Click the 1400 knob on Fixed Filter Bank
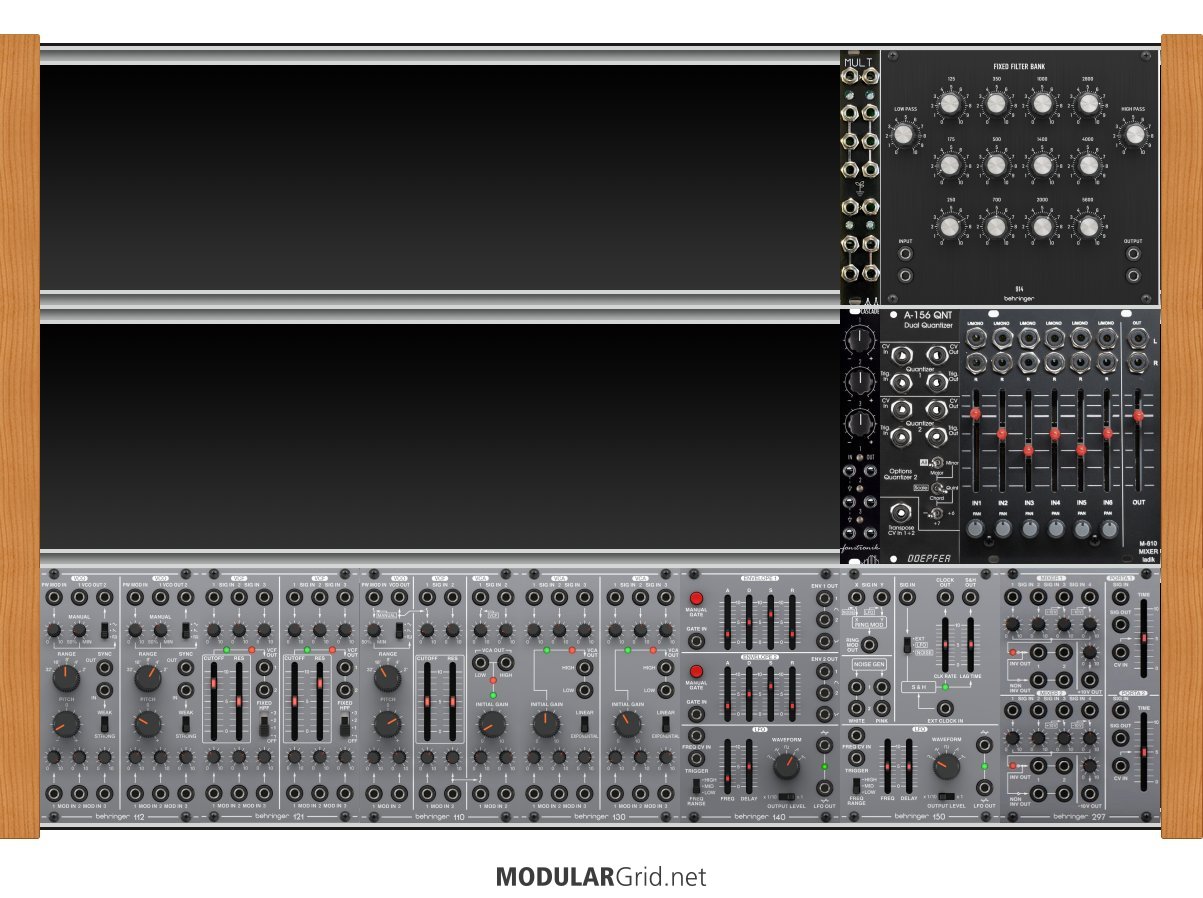 [1042, 165]
